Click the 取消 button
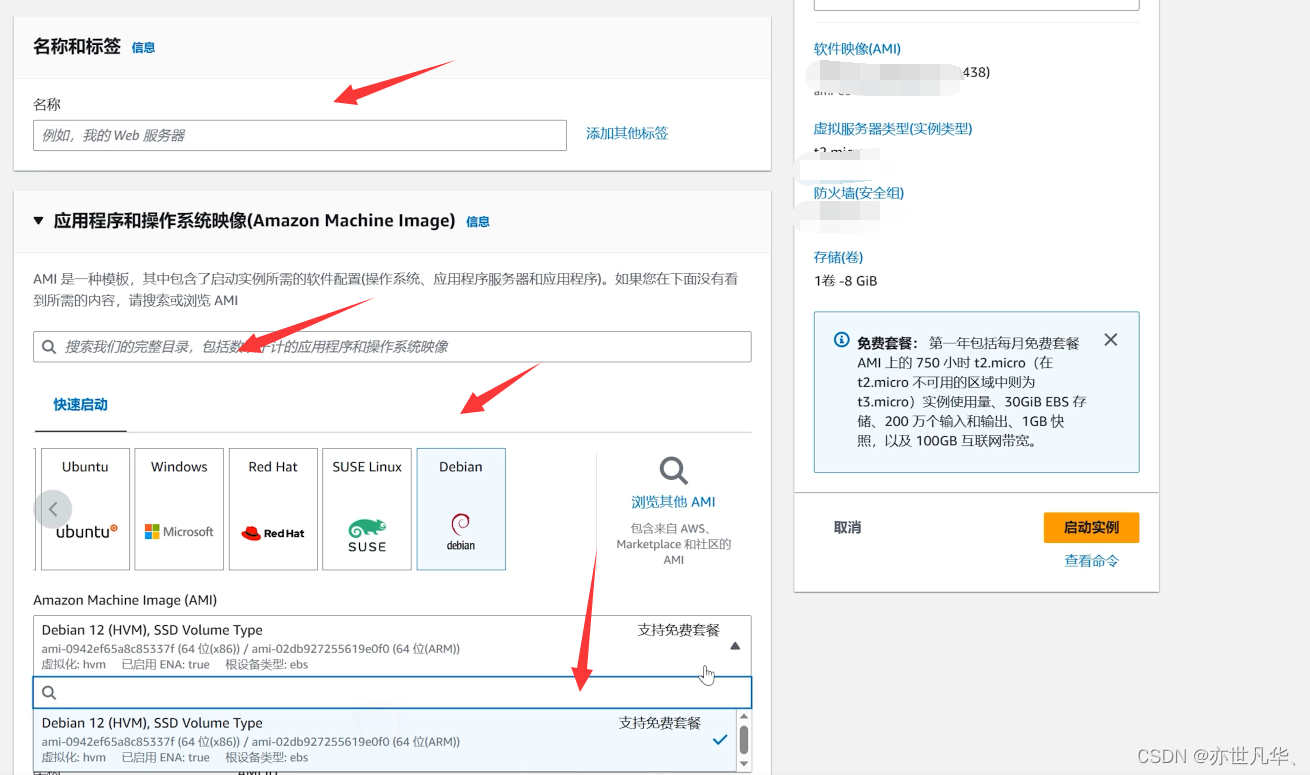This screenshot has height=775, width=1310. pyautogui.click(x=847, y=527)
